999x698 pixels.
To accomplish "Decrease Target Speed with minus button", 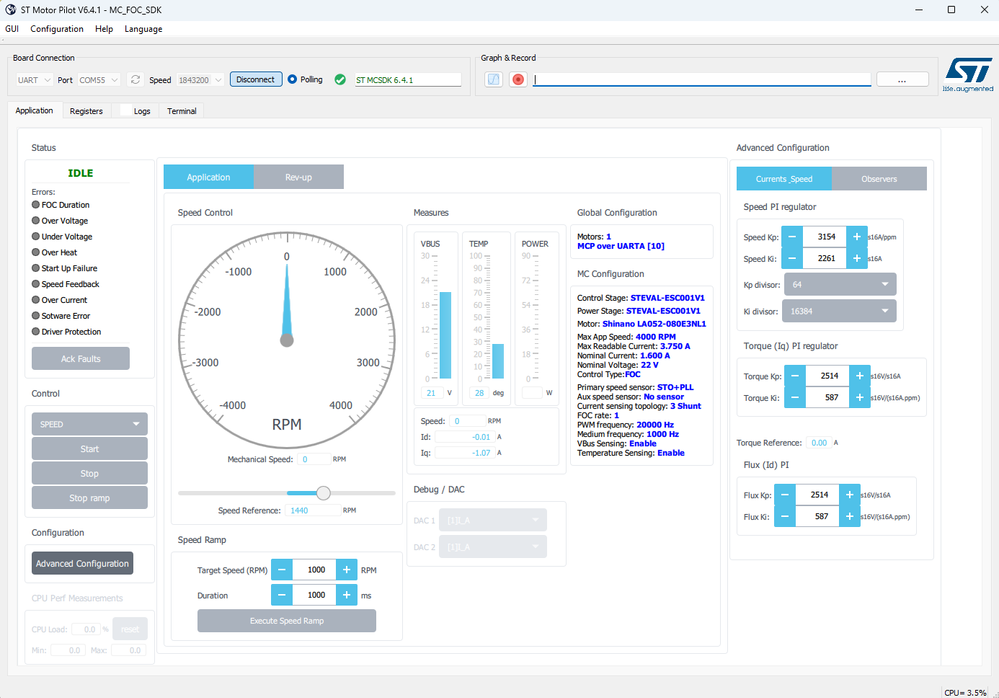I will (x=282, y=570).
